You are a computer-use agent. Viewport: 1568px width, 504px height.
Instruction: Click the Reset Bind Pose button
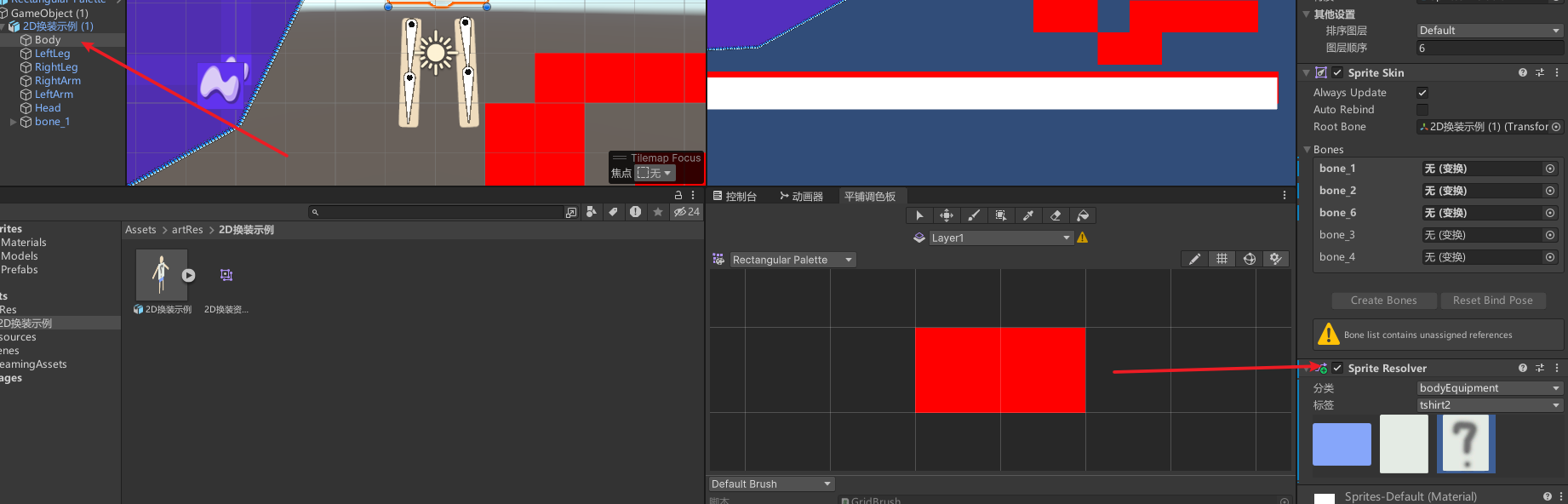1492,301
